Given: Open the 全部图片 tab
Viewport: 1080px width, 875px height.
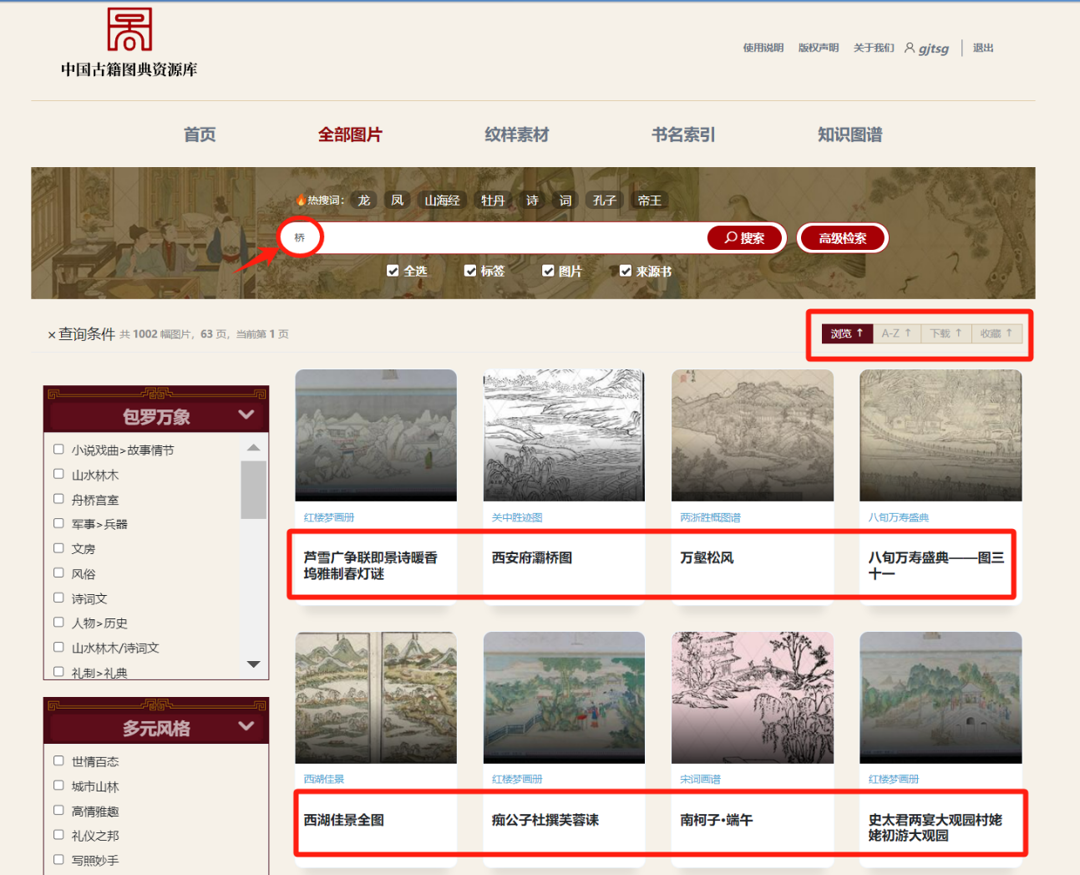Looking at the screenshot, I should [350, 134].
